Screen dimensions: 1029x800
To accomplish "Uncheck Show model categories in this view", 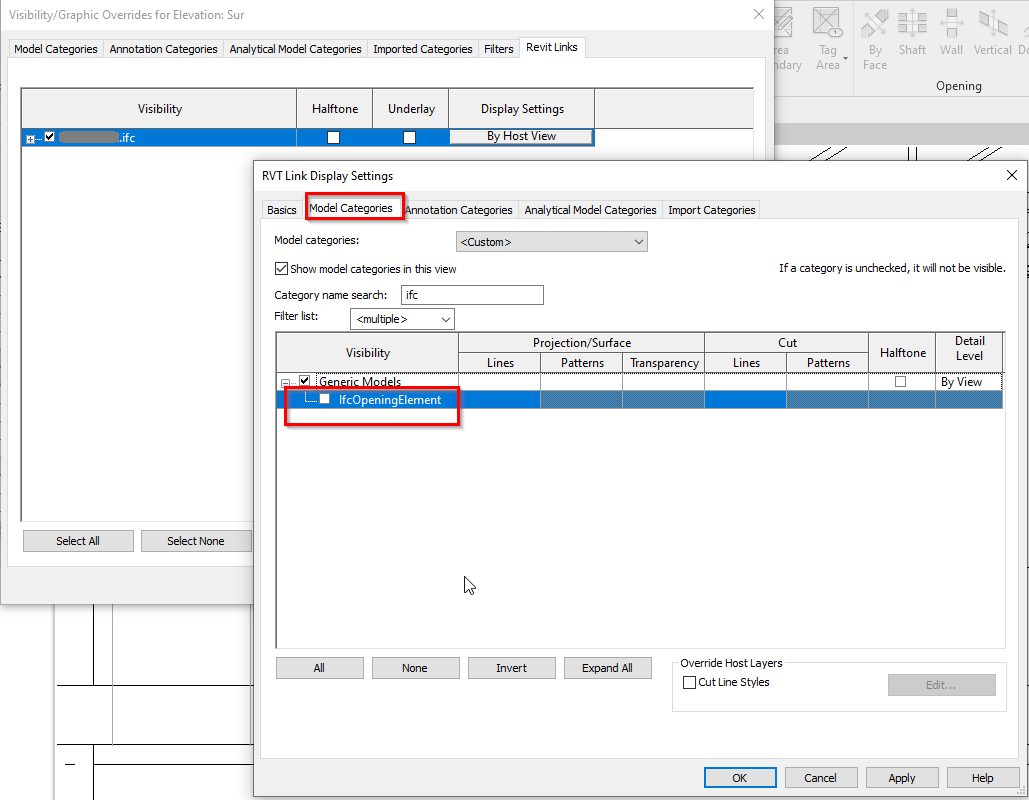I will (x=282, y=268).
